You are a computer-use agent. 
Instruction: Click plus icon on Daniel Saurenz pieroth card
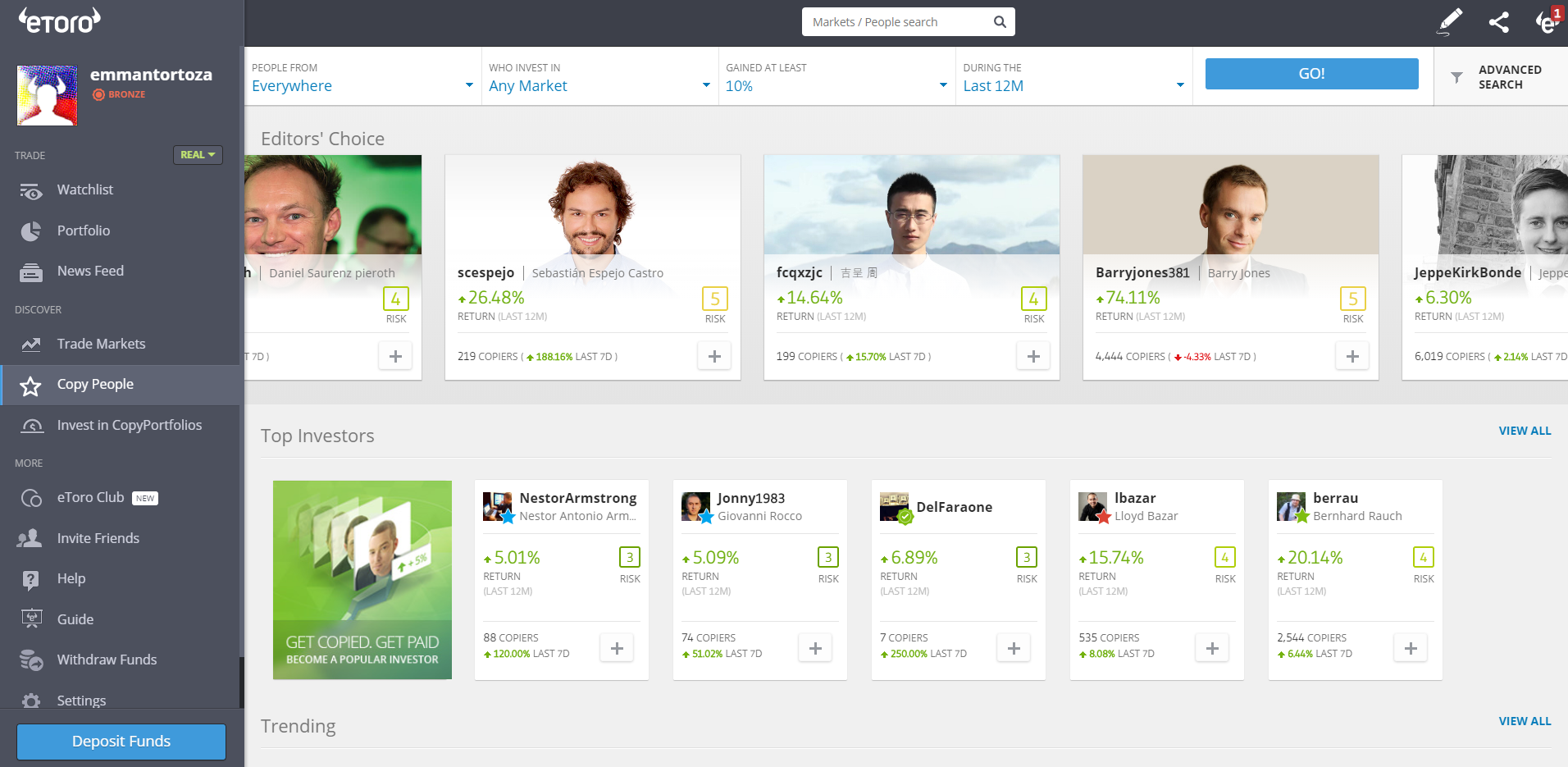395,356
